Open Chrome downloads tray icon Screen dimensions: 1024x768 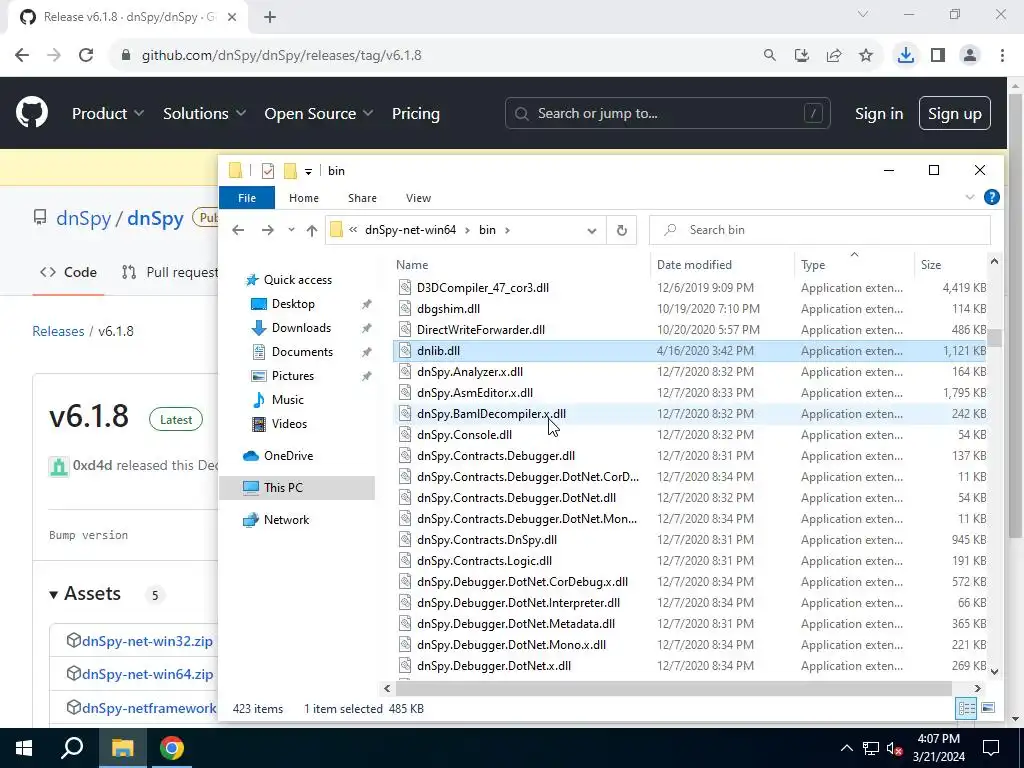(906, 56)
